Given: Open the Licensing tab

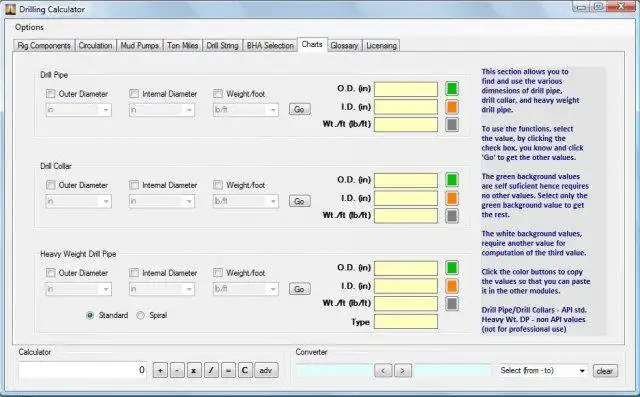Looking at the screenshot, I should tap(381, 46).
